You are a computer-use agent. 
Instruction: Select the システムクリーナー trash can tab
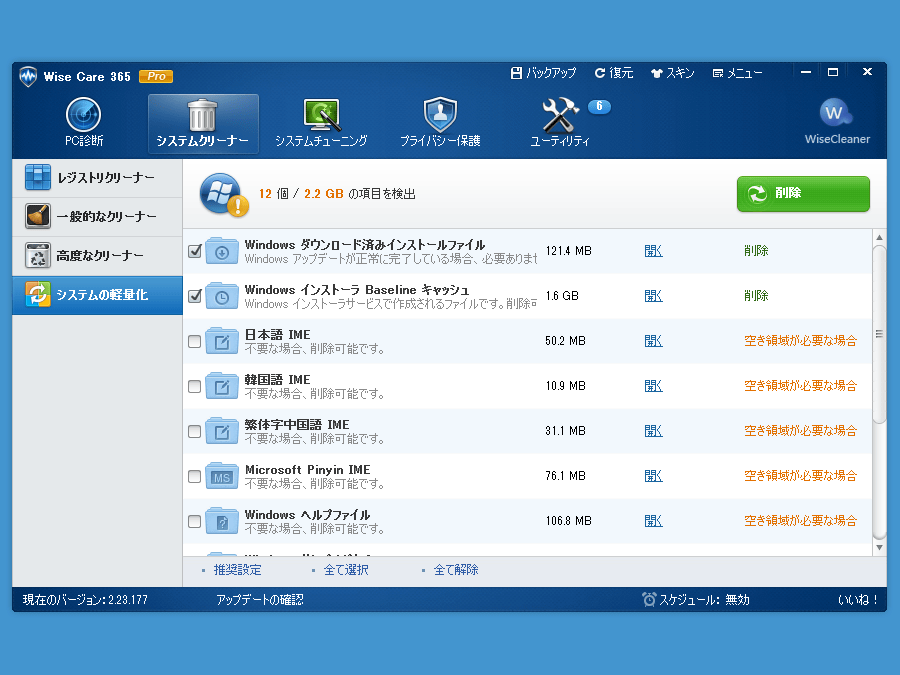(x=203, y=123)
